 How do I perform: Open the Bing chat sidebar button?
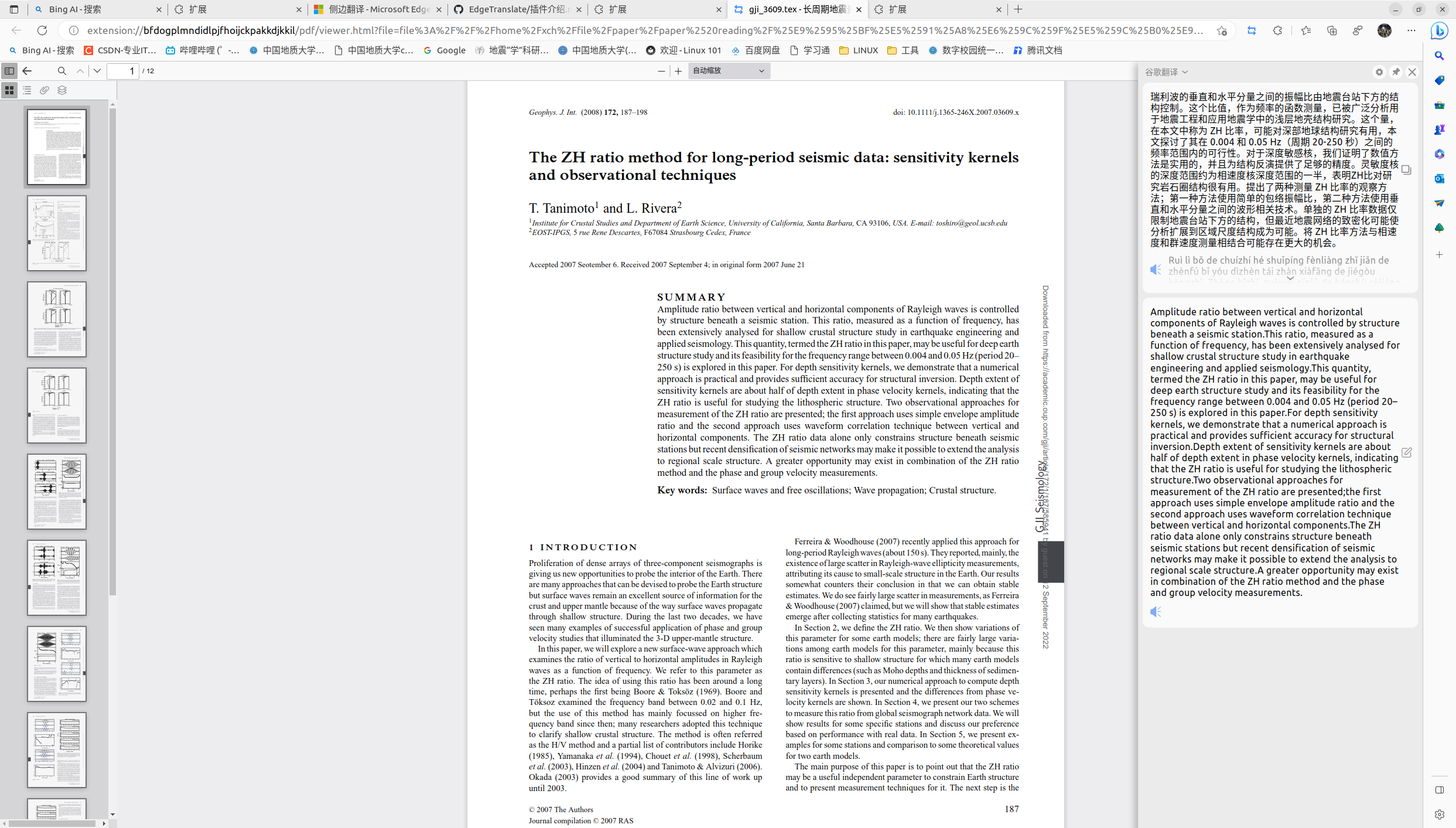tap(1440, 30)
